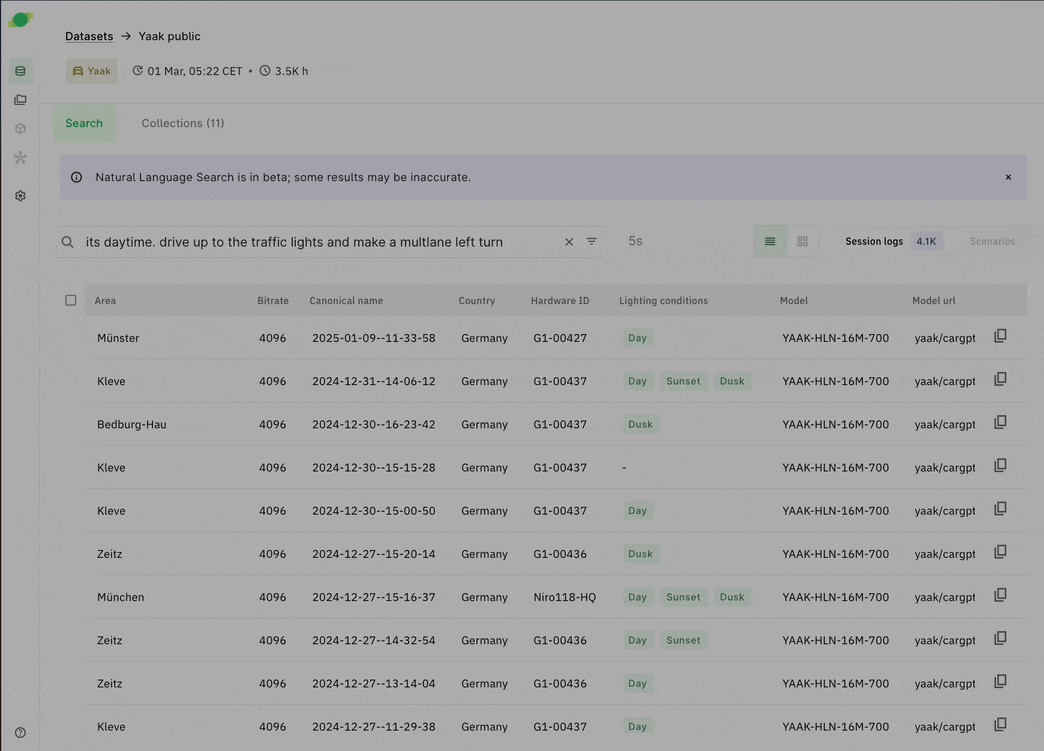Switch to list view layout
The image size is (1044, 751).
click(x=770, y=242)
